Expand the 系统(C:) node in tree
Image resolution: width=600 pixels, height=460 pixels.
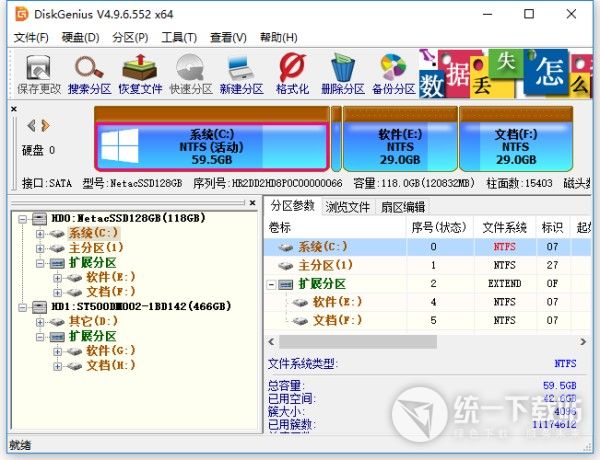(40, 233)
